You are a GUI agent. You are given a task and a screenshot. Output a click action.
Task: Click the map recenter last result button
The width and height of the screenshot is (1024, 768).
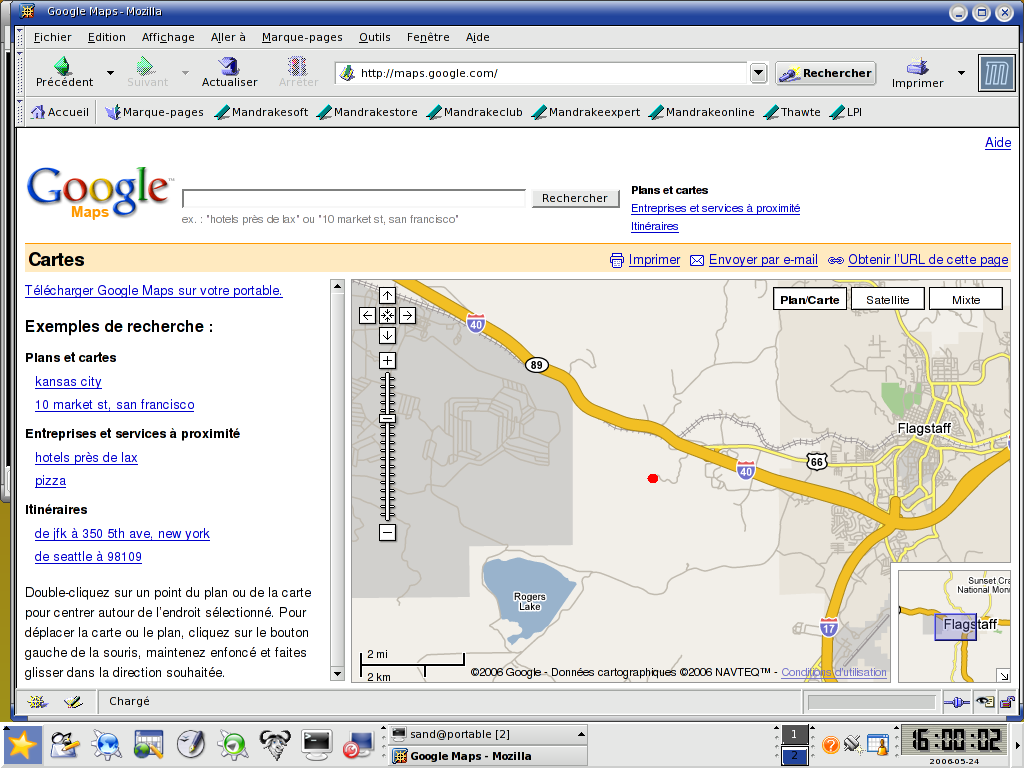tap(387, 315)
